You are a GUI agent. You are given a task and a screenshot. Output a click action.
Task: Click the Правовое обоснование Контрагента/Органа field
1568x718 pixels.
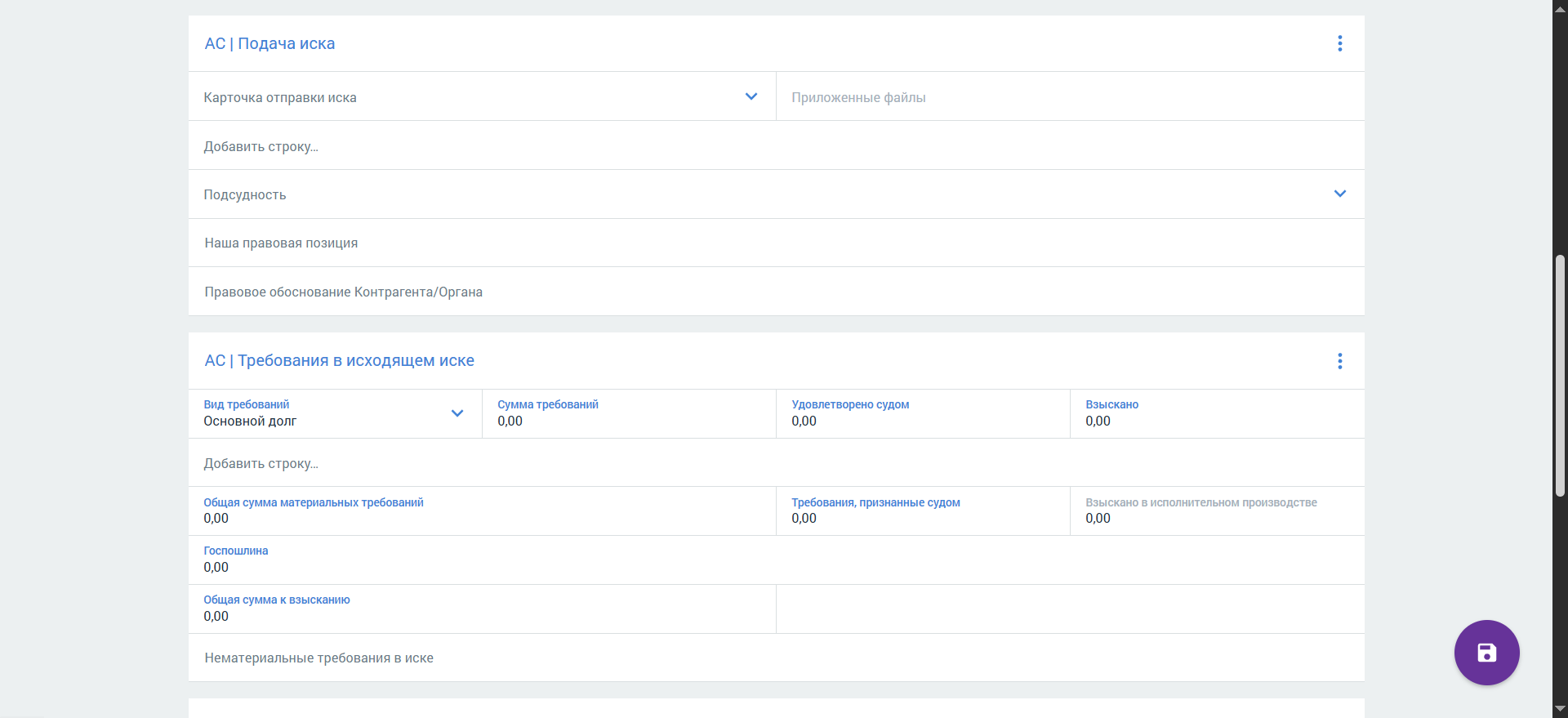pos(776,292)
